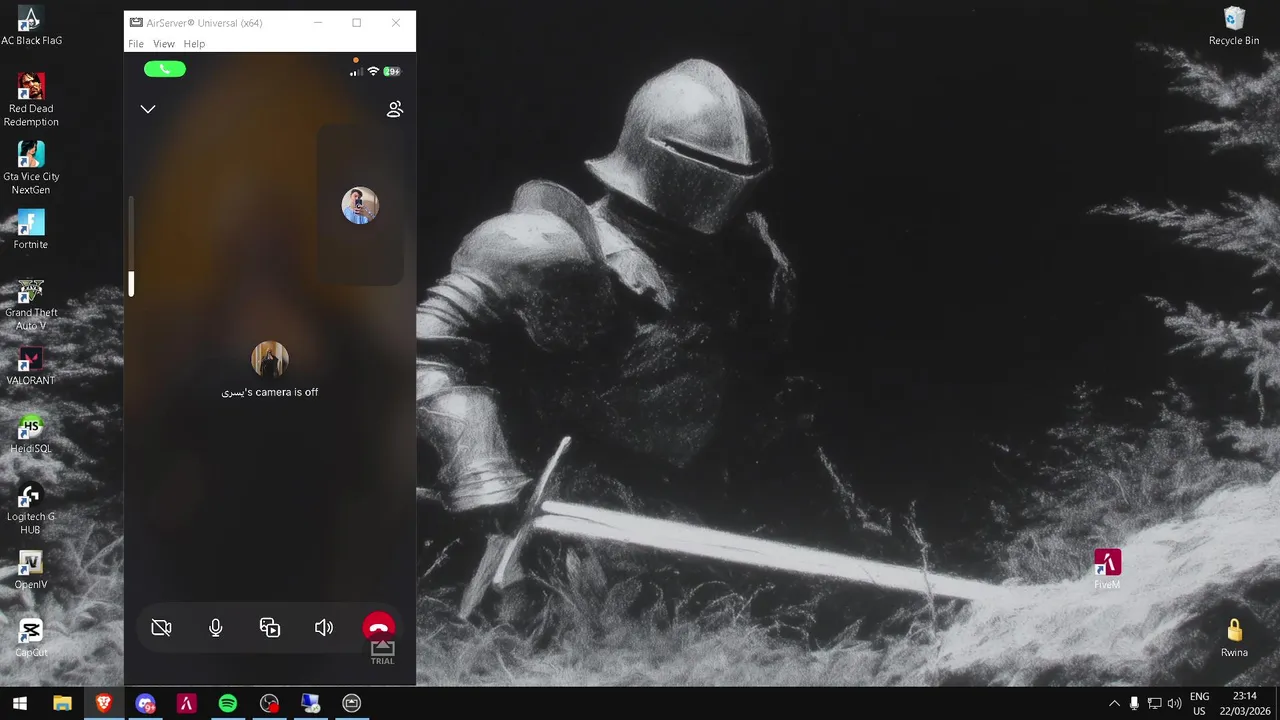Toggle the call speaker output
Viewport: 1280px width, 720px height.
[x=324, y=628]
